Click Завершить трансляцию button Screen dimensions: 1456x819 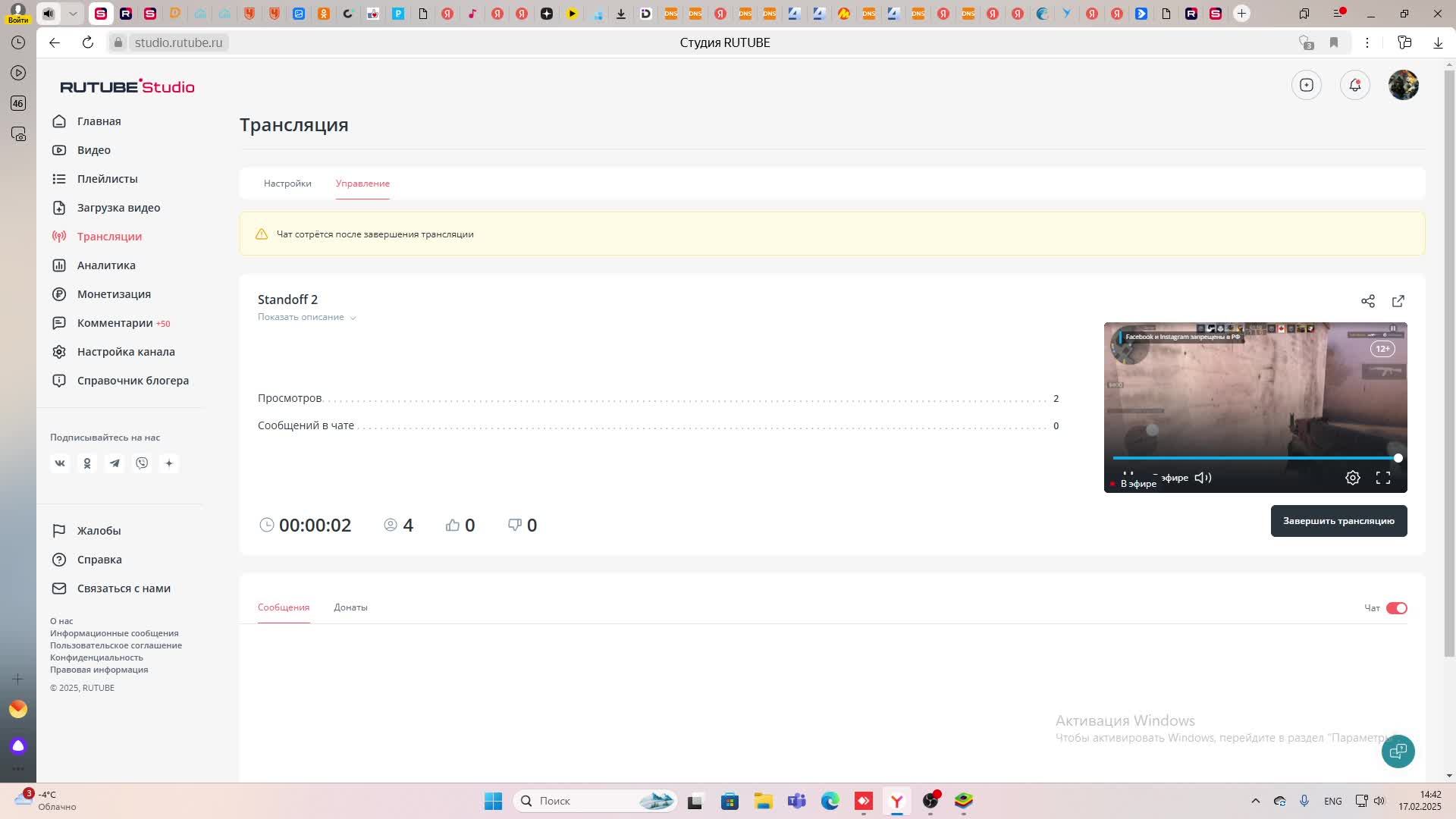tap(1339, 521)
